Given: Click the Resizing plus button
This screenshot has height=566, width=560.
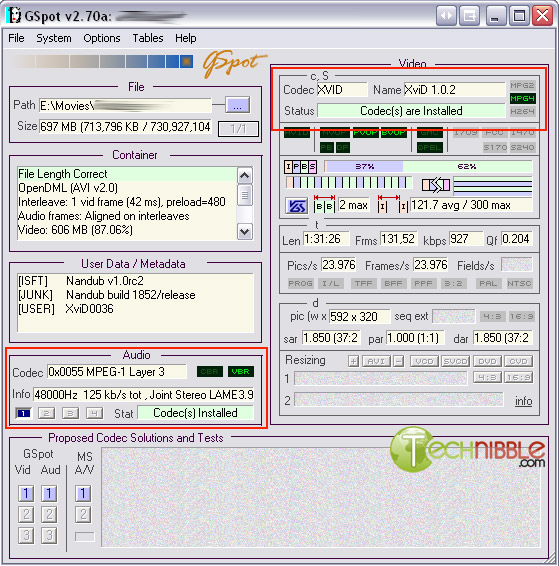Looking at the screenshot, I should pos(353,361).
